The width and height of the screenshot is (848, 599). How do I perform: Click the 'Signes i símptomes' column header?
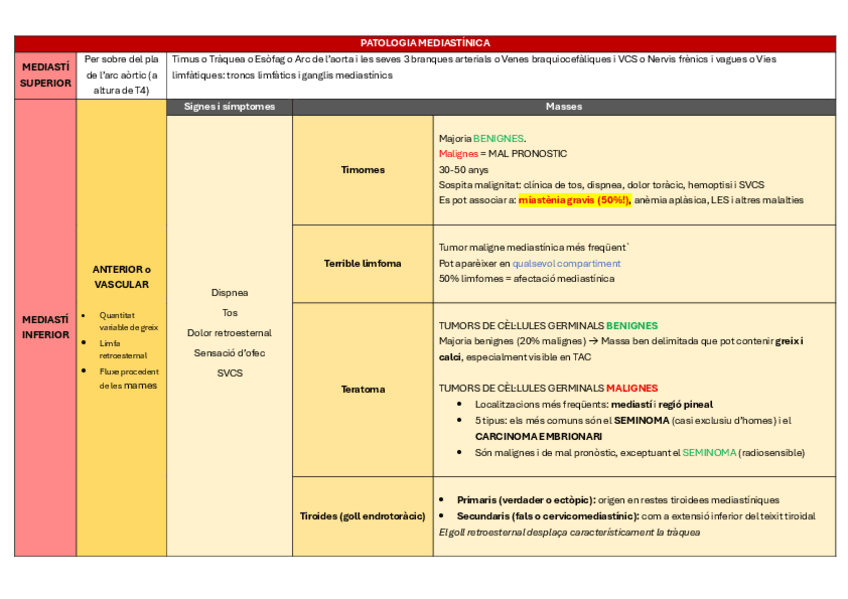[x=229, y=106]
